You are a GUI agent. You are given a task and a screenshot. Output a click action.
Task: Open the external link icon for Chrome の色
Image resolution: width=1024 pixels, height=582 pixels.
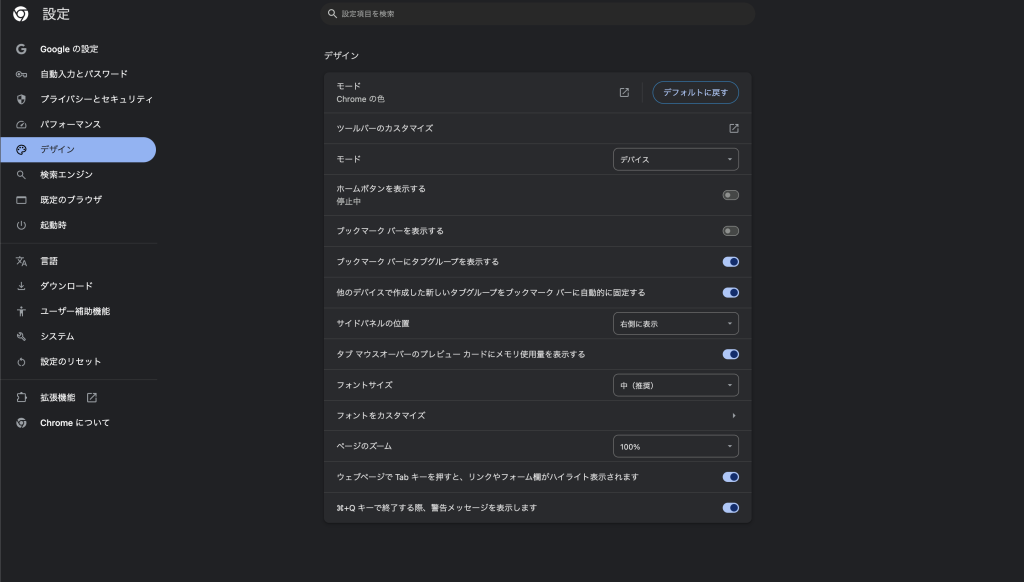coord(624,92)
